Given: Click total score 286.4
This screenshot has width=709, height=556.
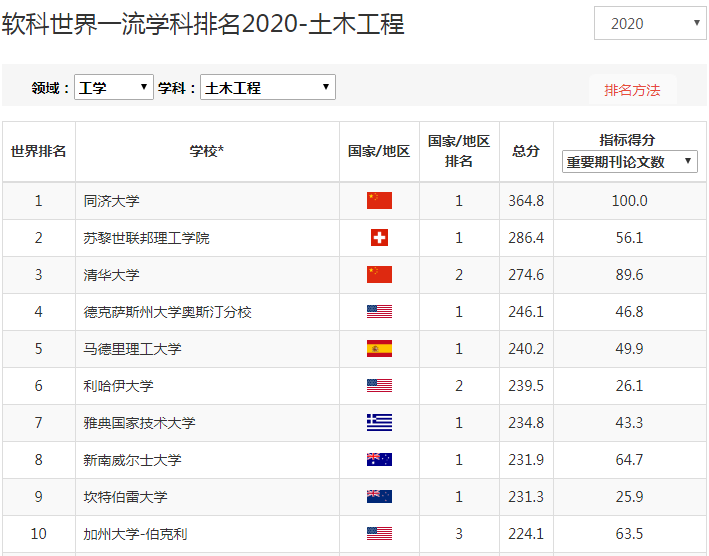Looking at the screenshot, I should click(x=526, y=238).
